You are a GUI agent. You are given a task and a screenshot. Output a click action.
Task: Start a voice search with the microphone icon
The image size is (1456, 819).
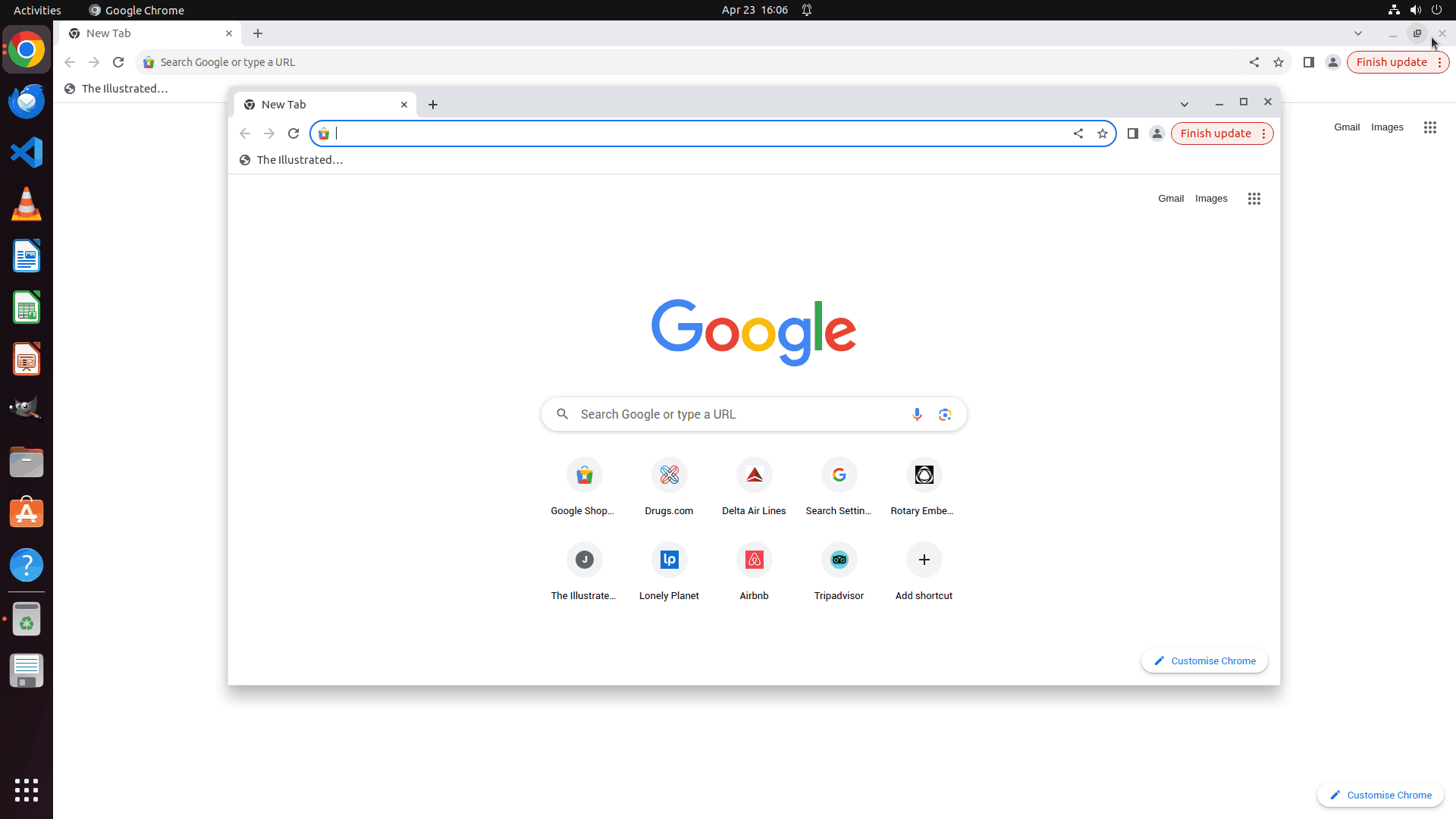[x=917, y=414]
